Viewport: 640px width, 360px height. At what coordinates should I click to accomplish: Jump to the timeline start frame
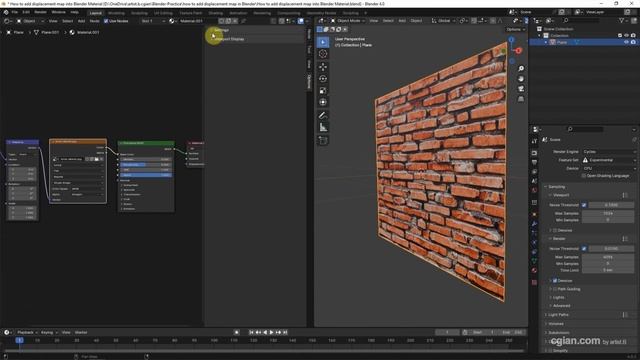pos(251,332)
